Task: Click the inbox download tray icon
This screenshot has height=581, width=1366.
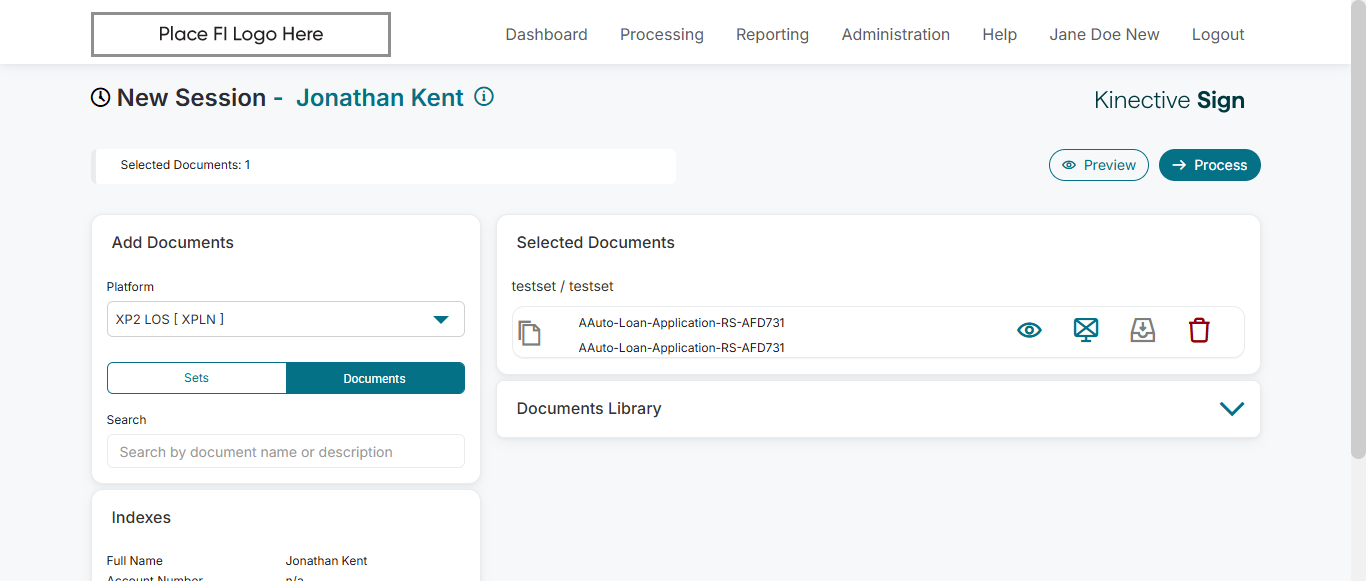Action: (1143, 330)
